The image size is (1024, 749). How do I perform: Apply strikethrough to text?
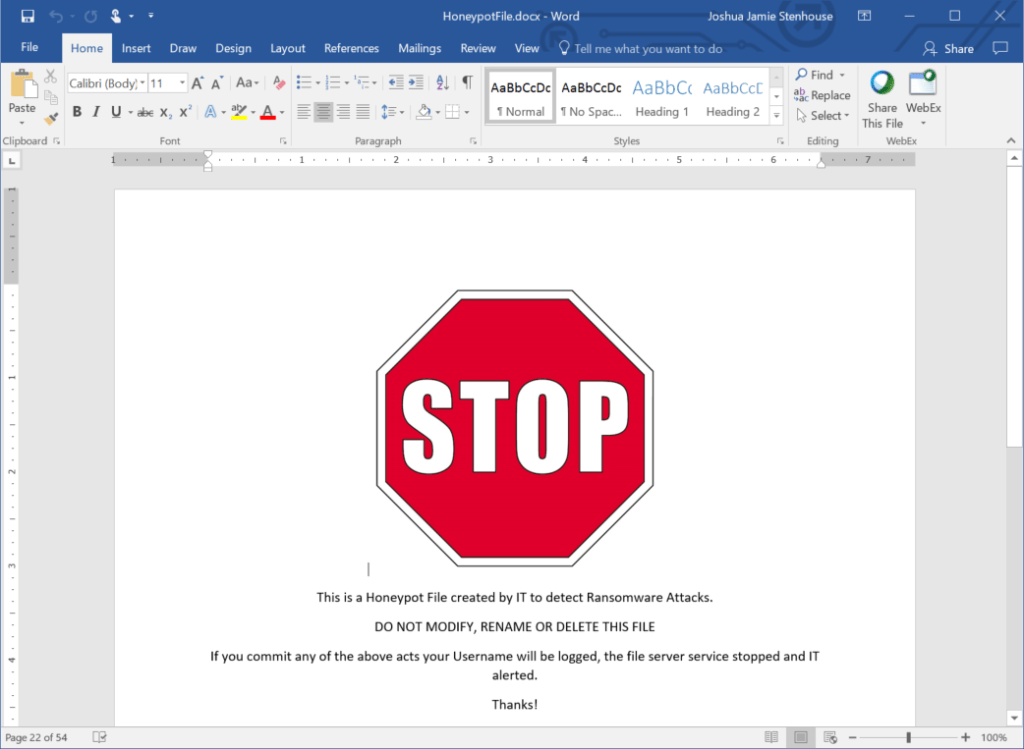[144, 110]
